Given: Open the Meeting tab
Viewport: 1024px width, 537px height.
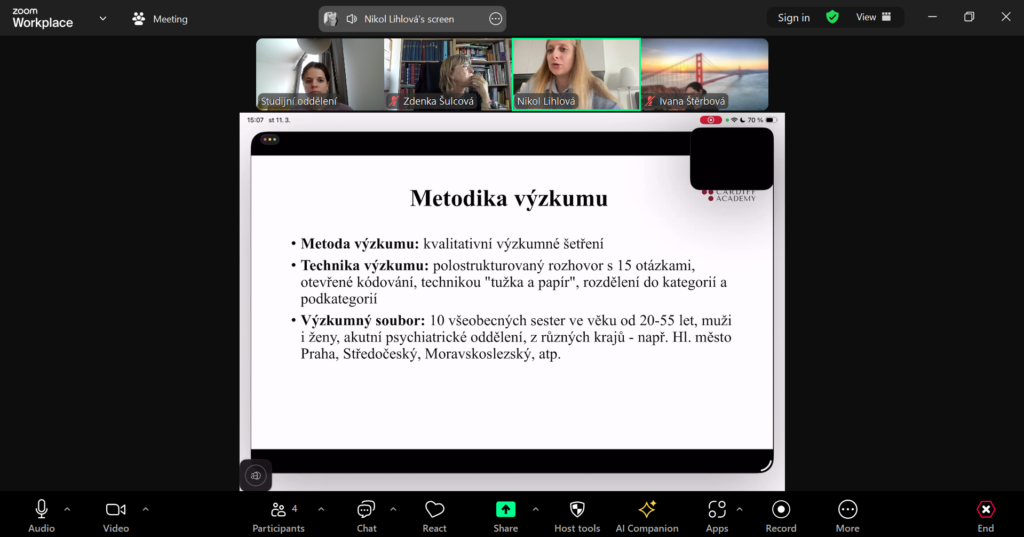Looking at the screenshot, I should click(x=160, y=18).
